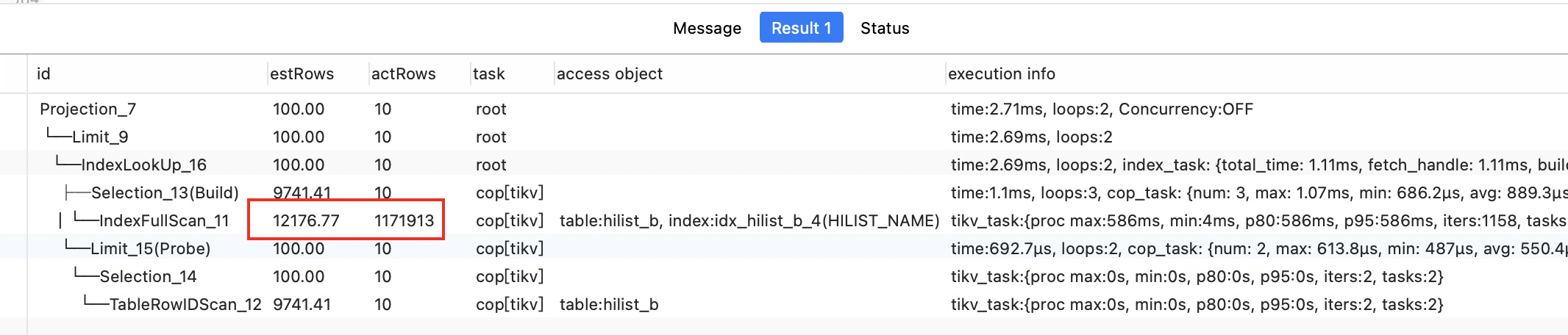
Task: Select the Projection_7 row
Action: click(88, 109)
